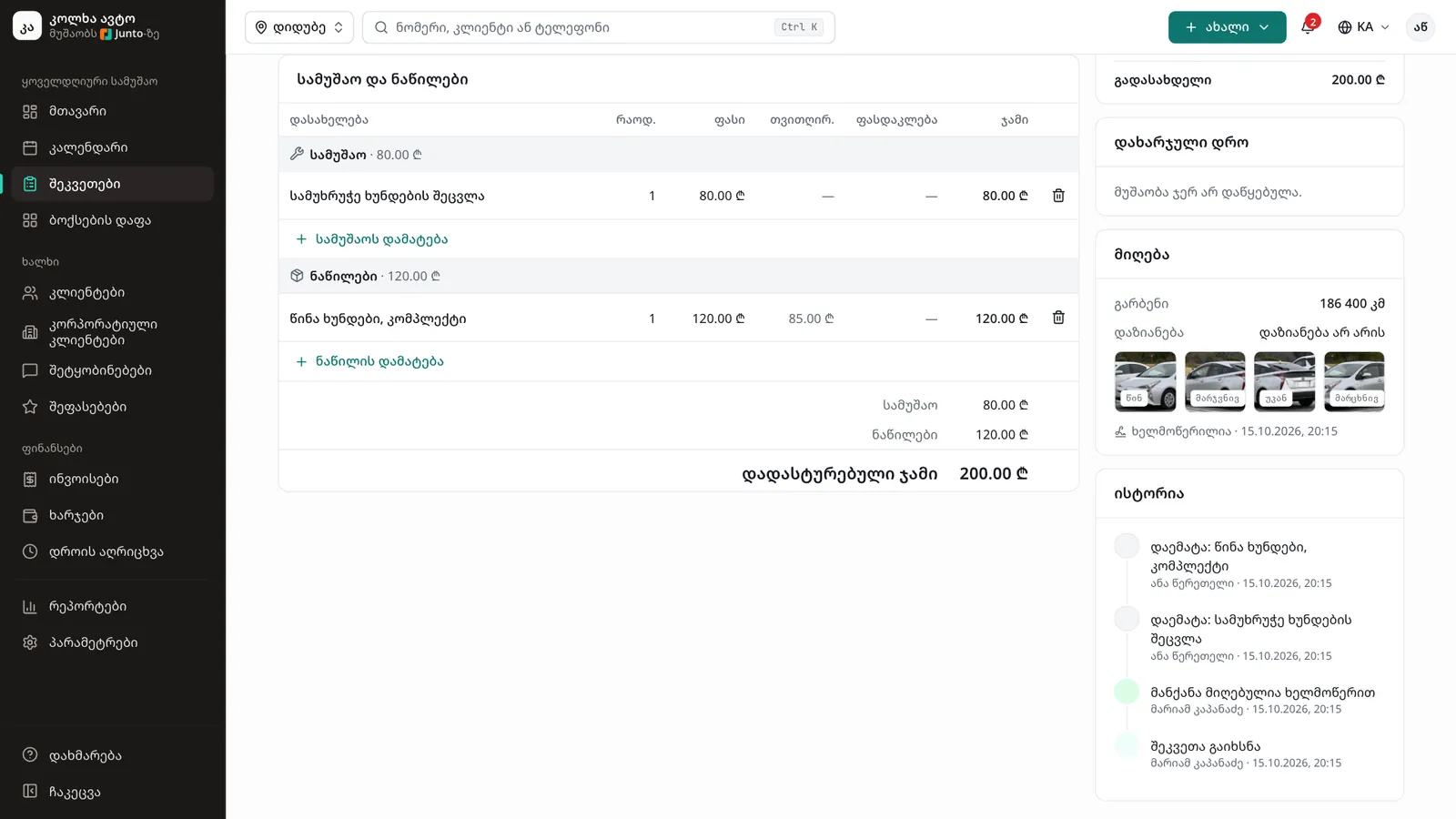Image resolution: width=1456 pixels, height=819 pixels.
Task: Click the ხელმოწერილია signature timestamp line
Action: tap(1226, 431)
